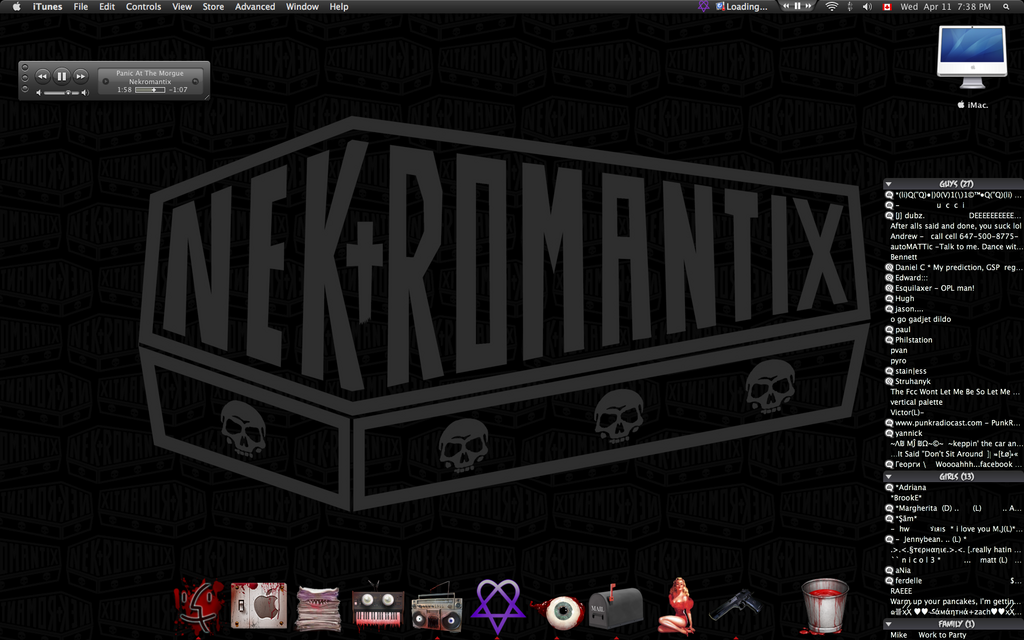The width and height of the screenshot is (1024, 640).
Task: Open the Bluetooth status menu
Action: pos(850,7)
